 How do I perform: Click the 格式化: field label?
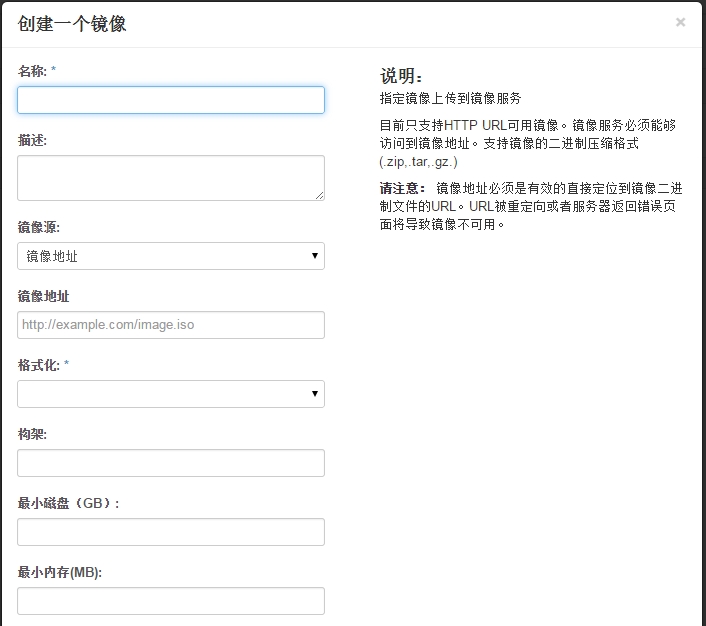(39, 365)
